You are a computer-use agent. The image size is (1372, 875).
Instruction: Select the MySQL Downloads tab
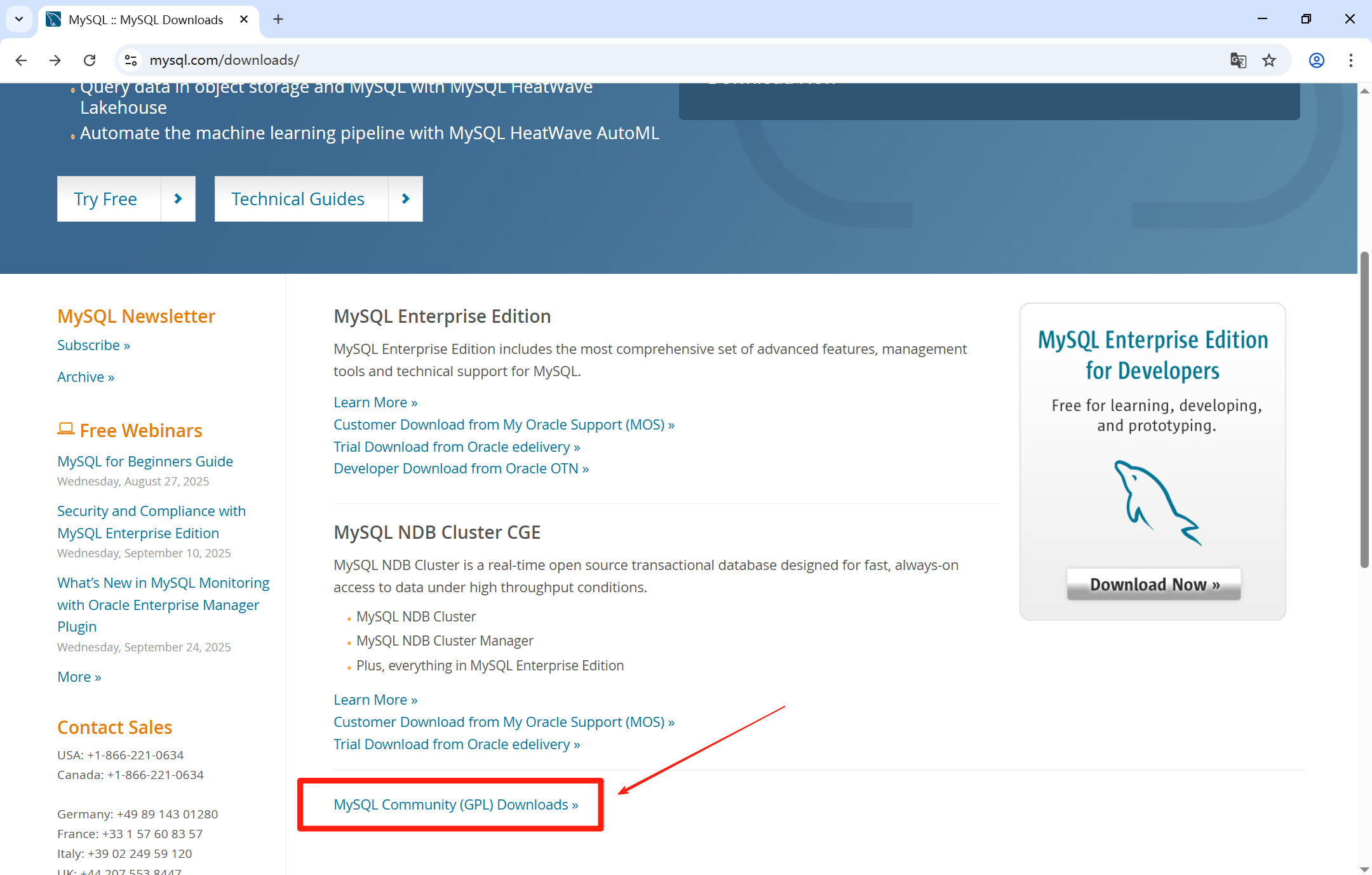pos(148,20)
